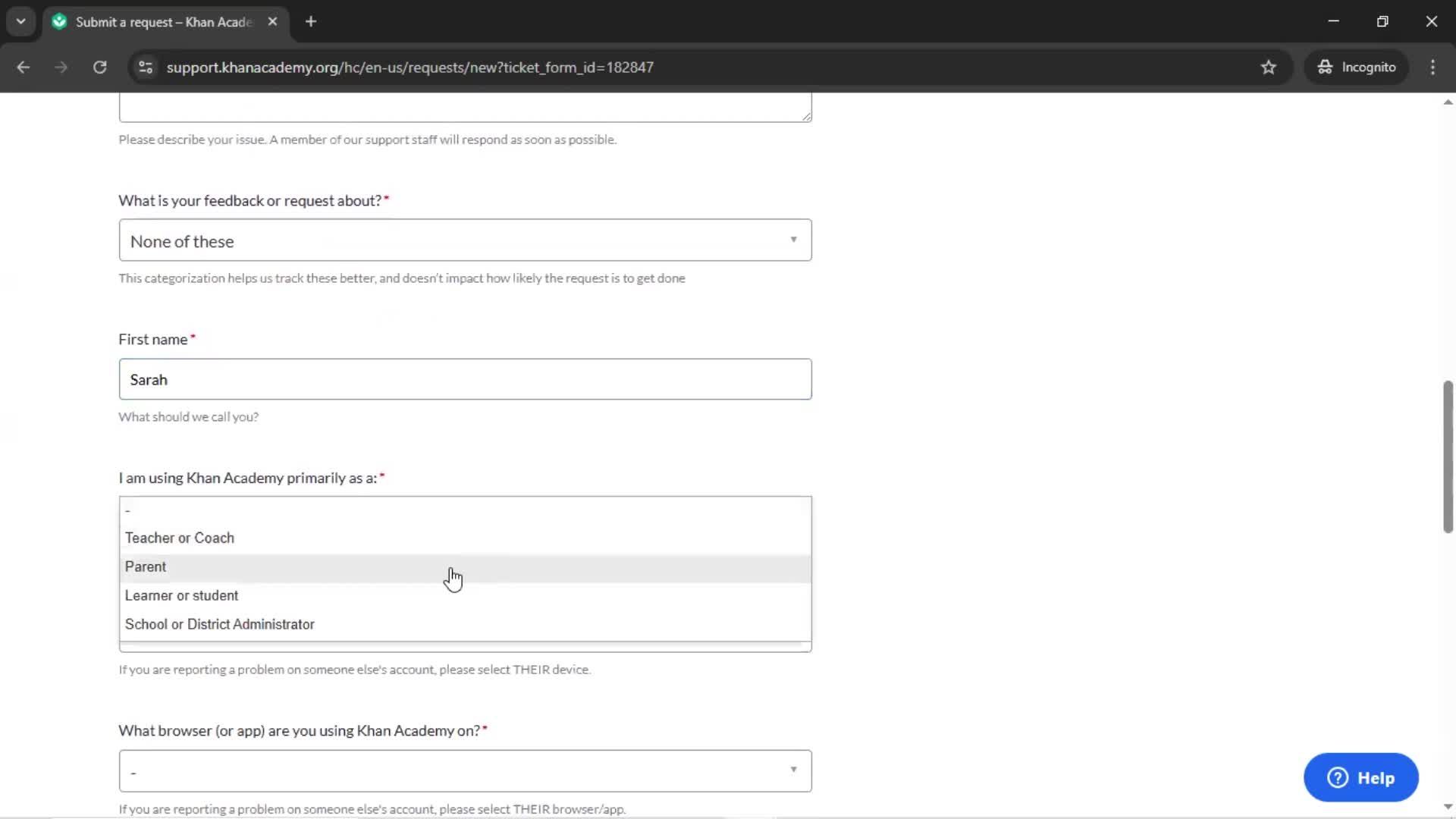Select the Submit a request browser tab

(x=165, y=21)
